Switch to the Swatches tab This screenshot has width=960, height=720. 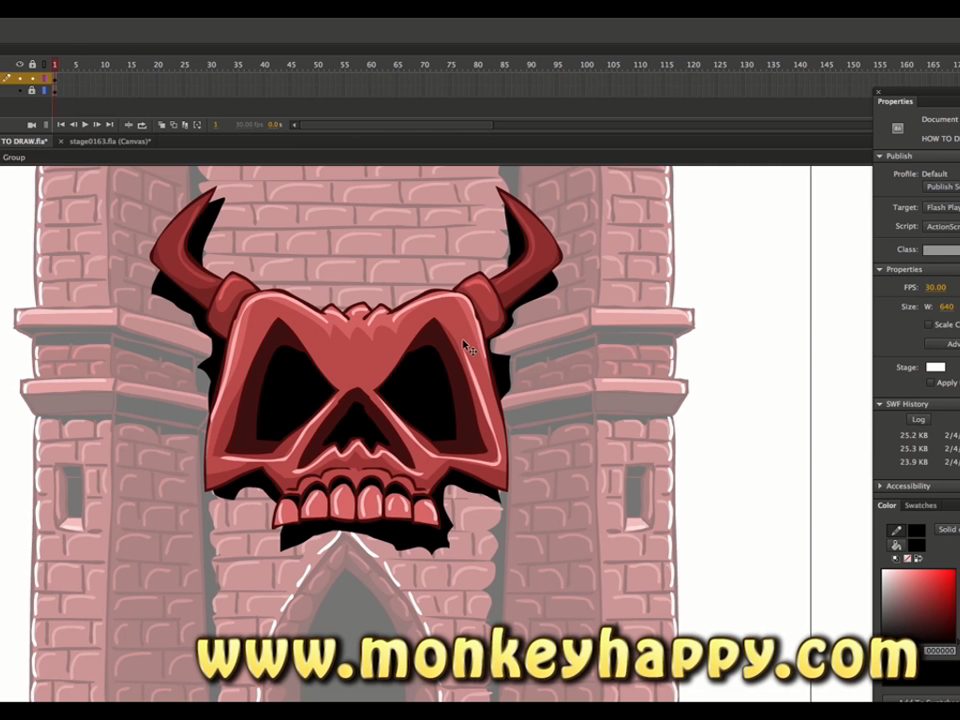(x=921, y=506)
